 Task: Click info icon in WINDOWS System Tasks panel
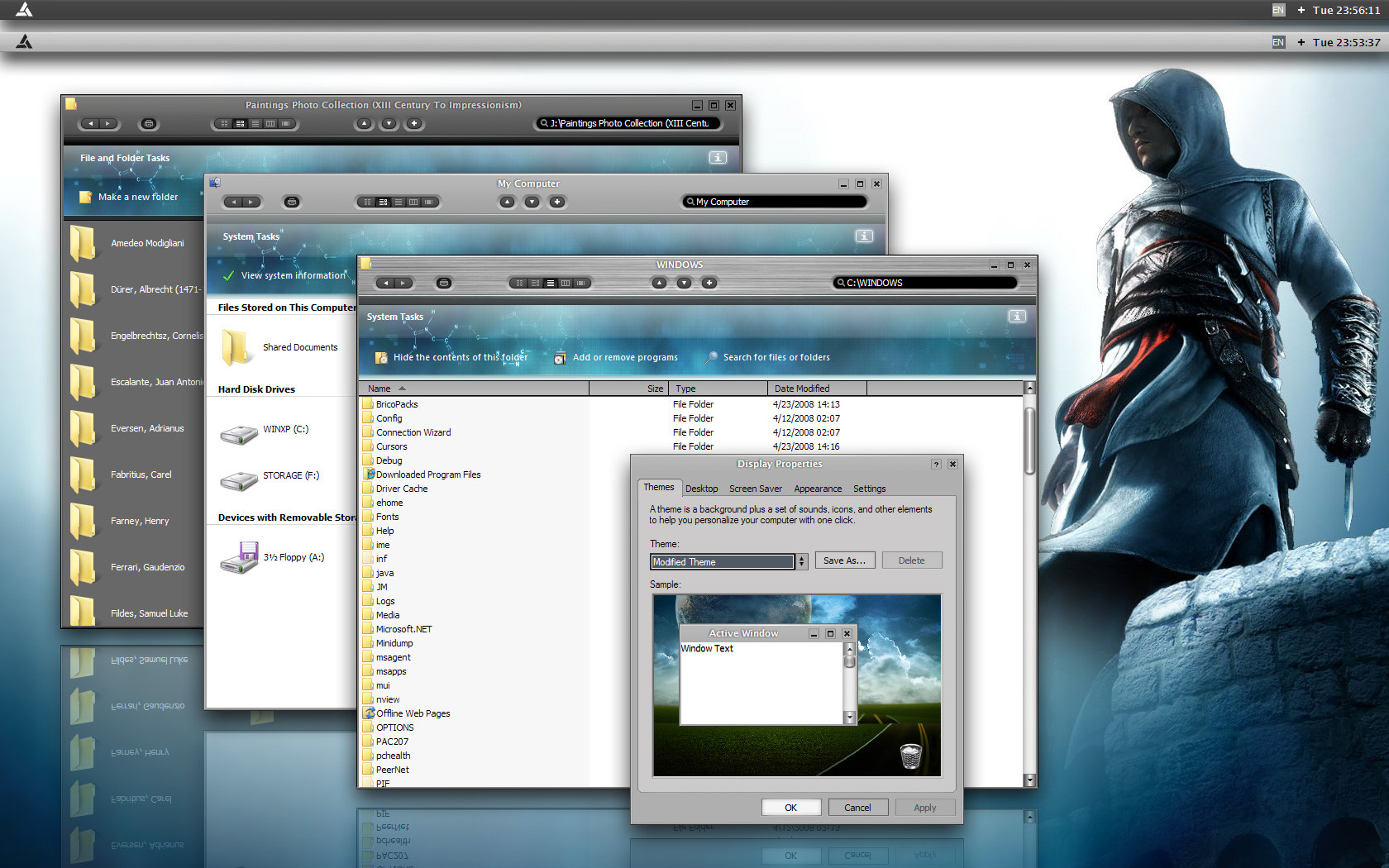pos(1017,317)
